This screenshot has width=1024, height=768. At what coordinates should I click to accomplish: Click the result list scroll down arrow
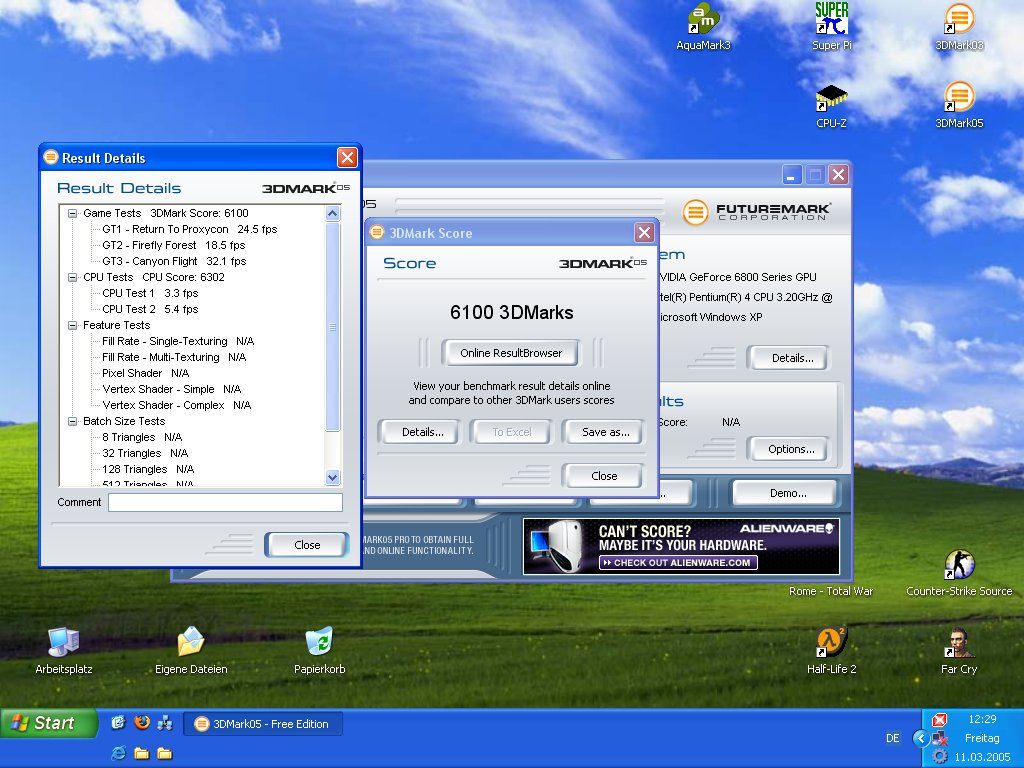(332, 478)
